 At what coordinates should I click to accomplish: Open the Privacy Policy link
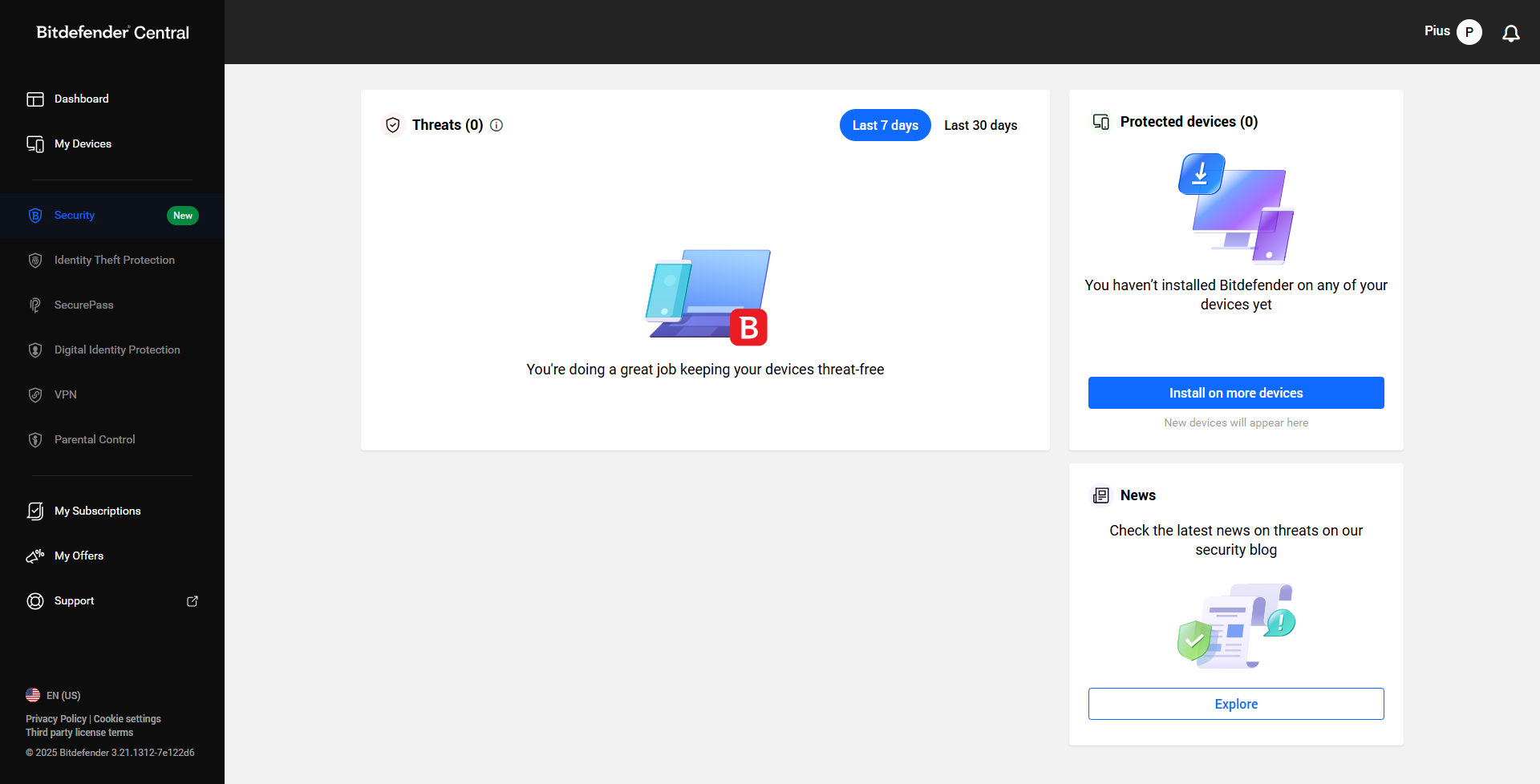[x=55, y=719]
